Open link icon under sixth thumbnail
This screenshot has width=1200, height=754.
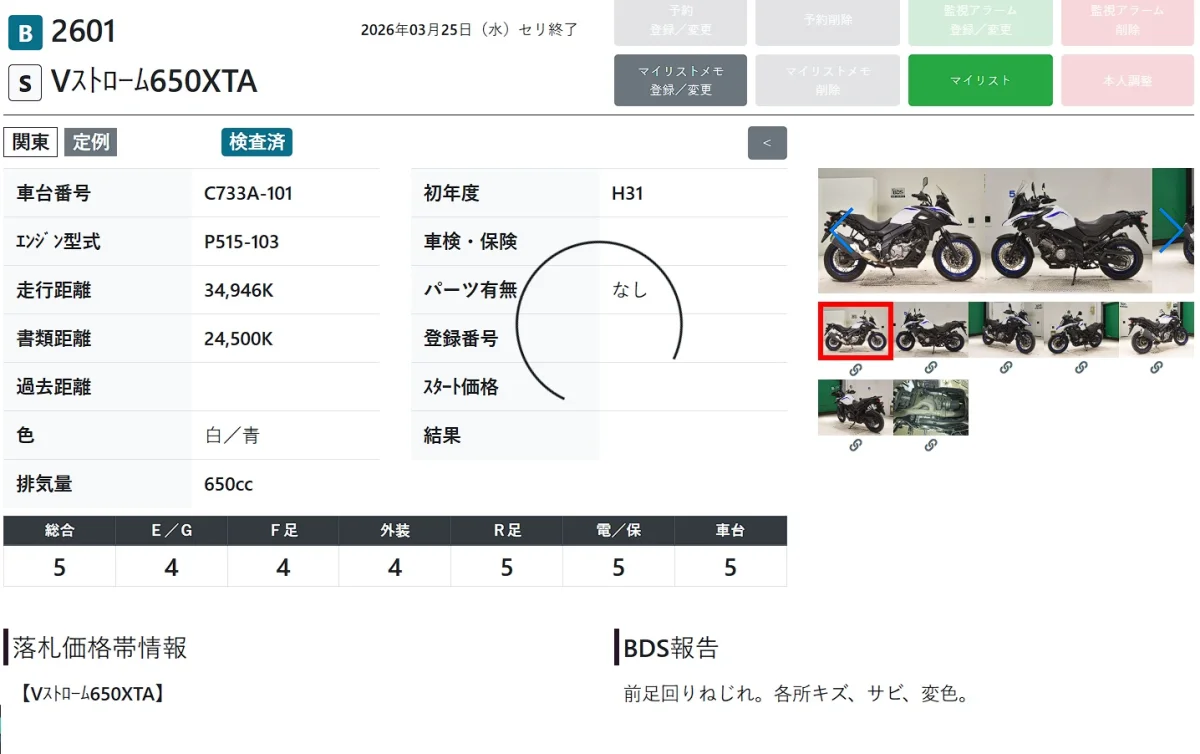pyautogui.click(x=855, y=446)
